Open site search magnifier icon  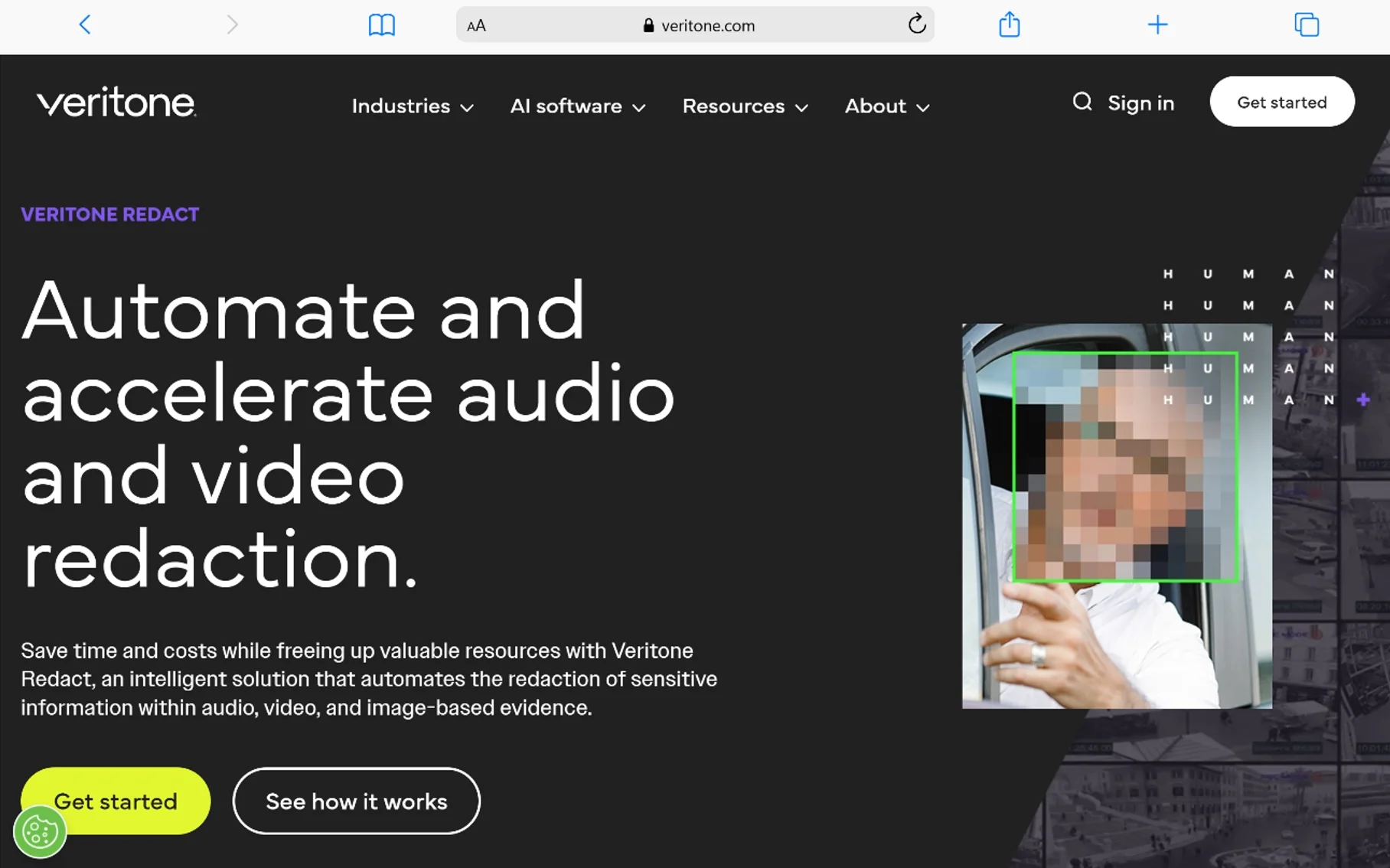coord(1082,101)
